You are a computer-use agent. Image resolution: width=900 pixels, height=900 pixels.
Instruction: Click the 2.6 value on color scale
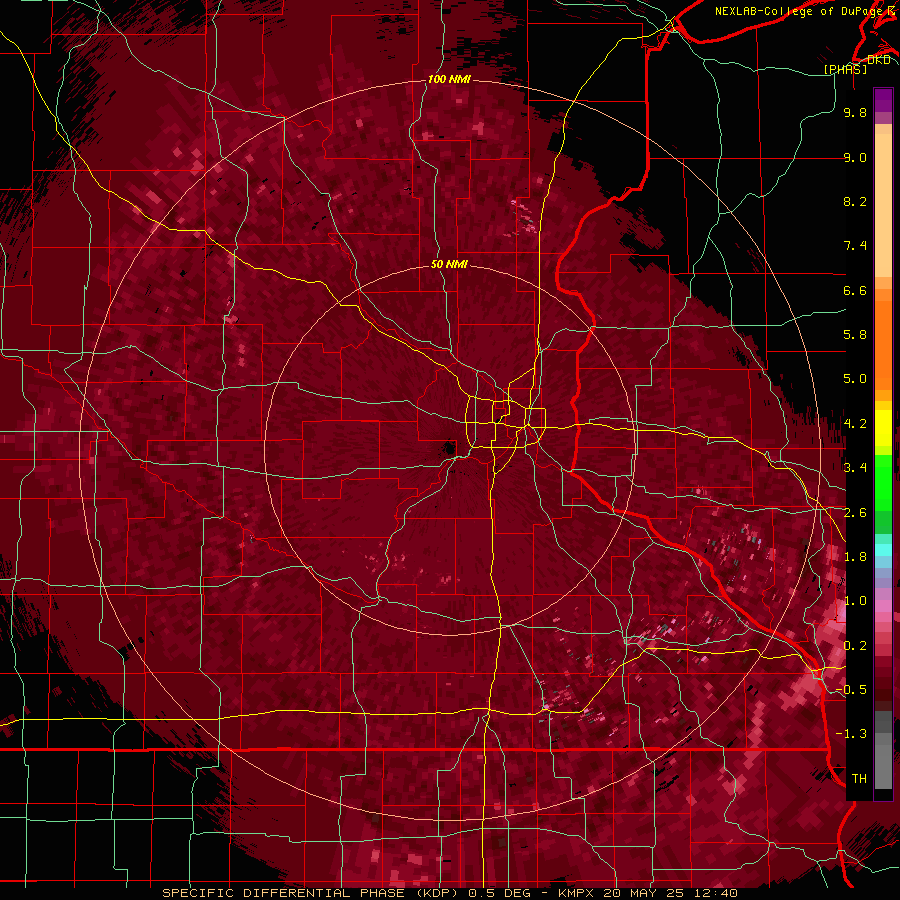tap(855, 513)
